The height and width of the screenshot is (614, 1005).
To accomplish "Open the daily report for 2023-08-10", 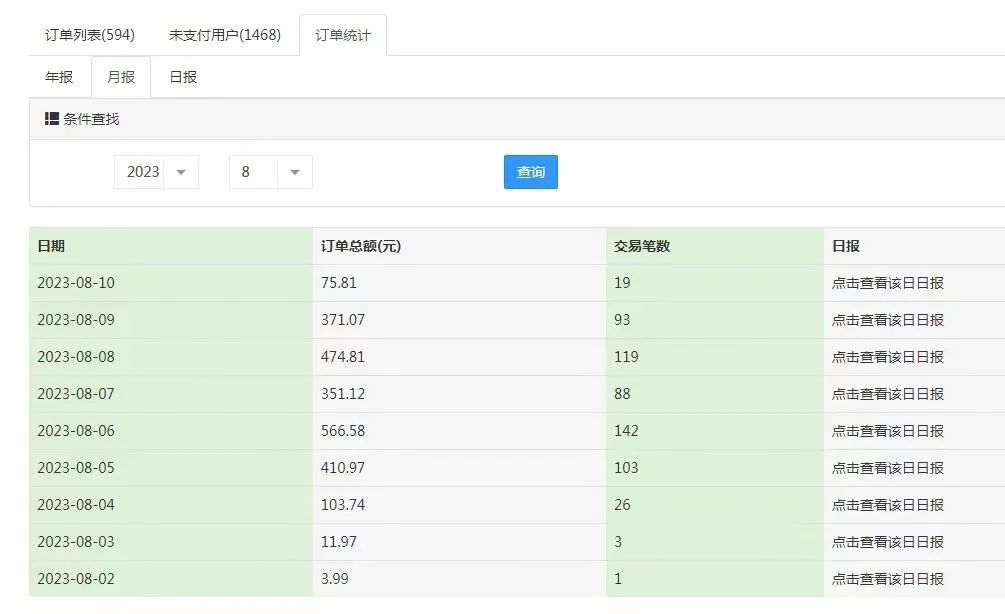I will coord(889,282).
